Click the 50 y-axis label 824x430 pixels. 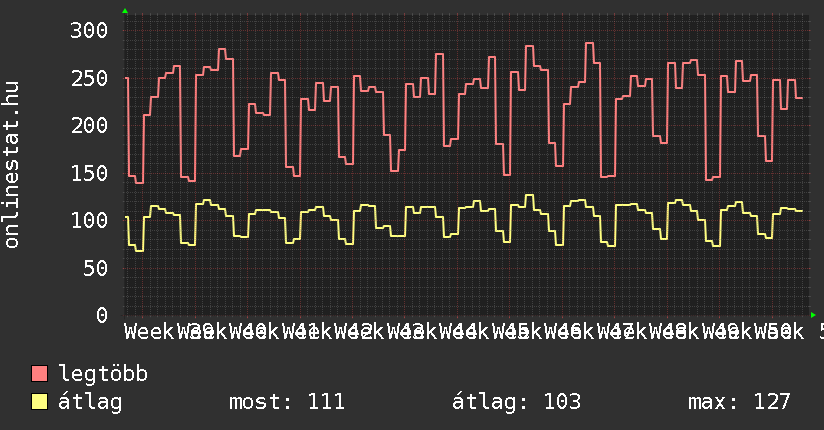[94, 268]
